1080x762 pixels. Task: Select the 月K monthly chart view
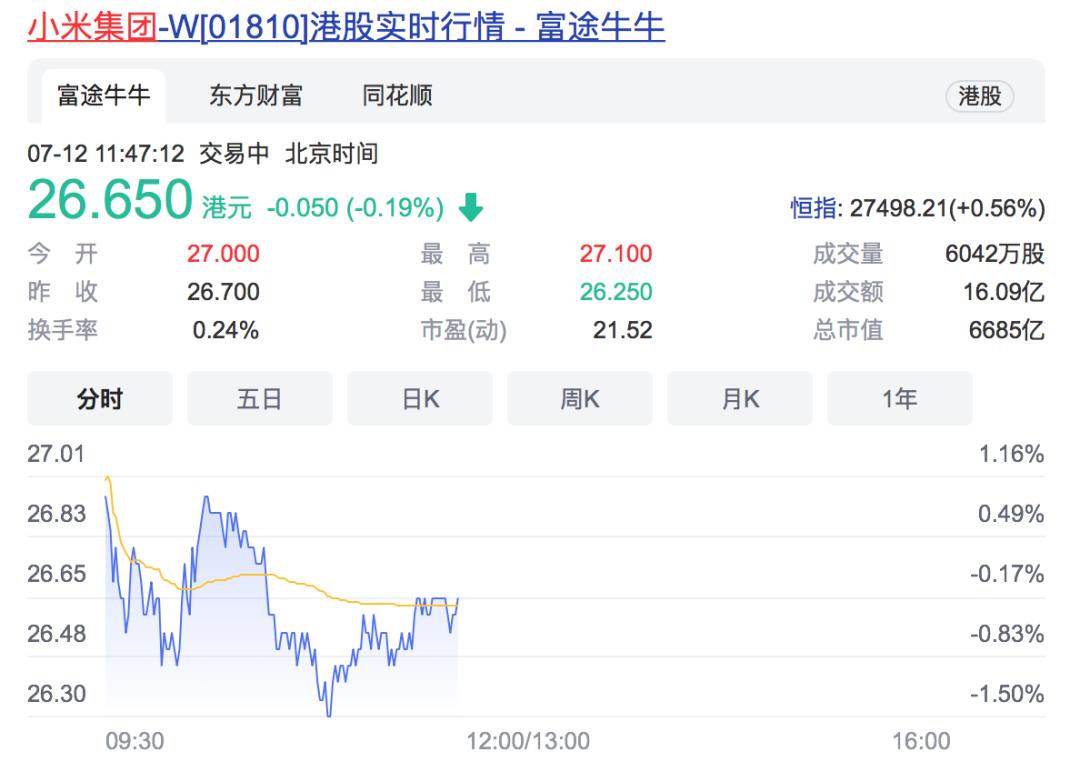[740, 397]
